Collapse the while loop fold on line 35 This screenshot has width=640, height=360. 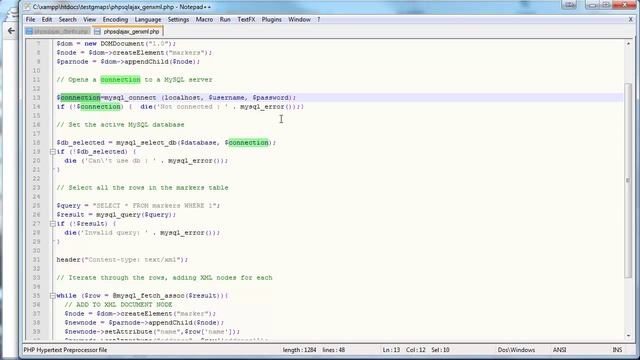click(53, 296)
